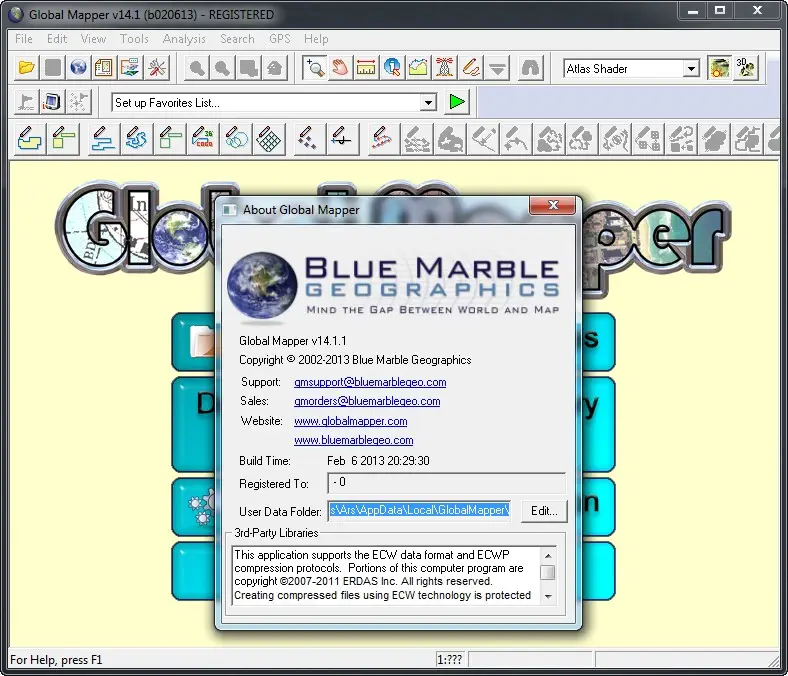The width and height of the screenshot is (788, 676).
Task: Open www.globalmapper.com website link
Action: coord(351,421)
